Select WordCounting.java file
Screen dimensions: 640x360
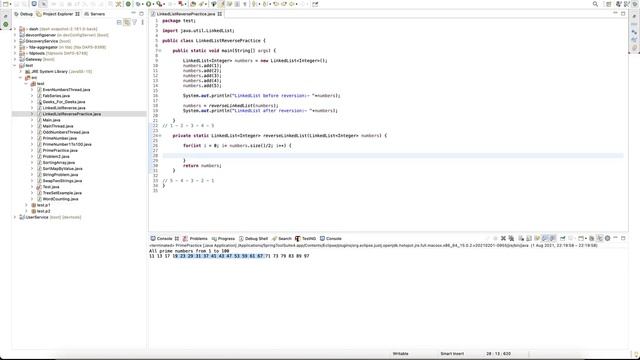pyautogui.click(x=60, y=199)
